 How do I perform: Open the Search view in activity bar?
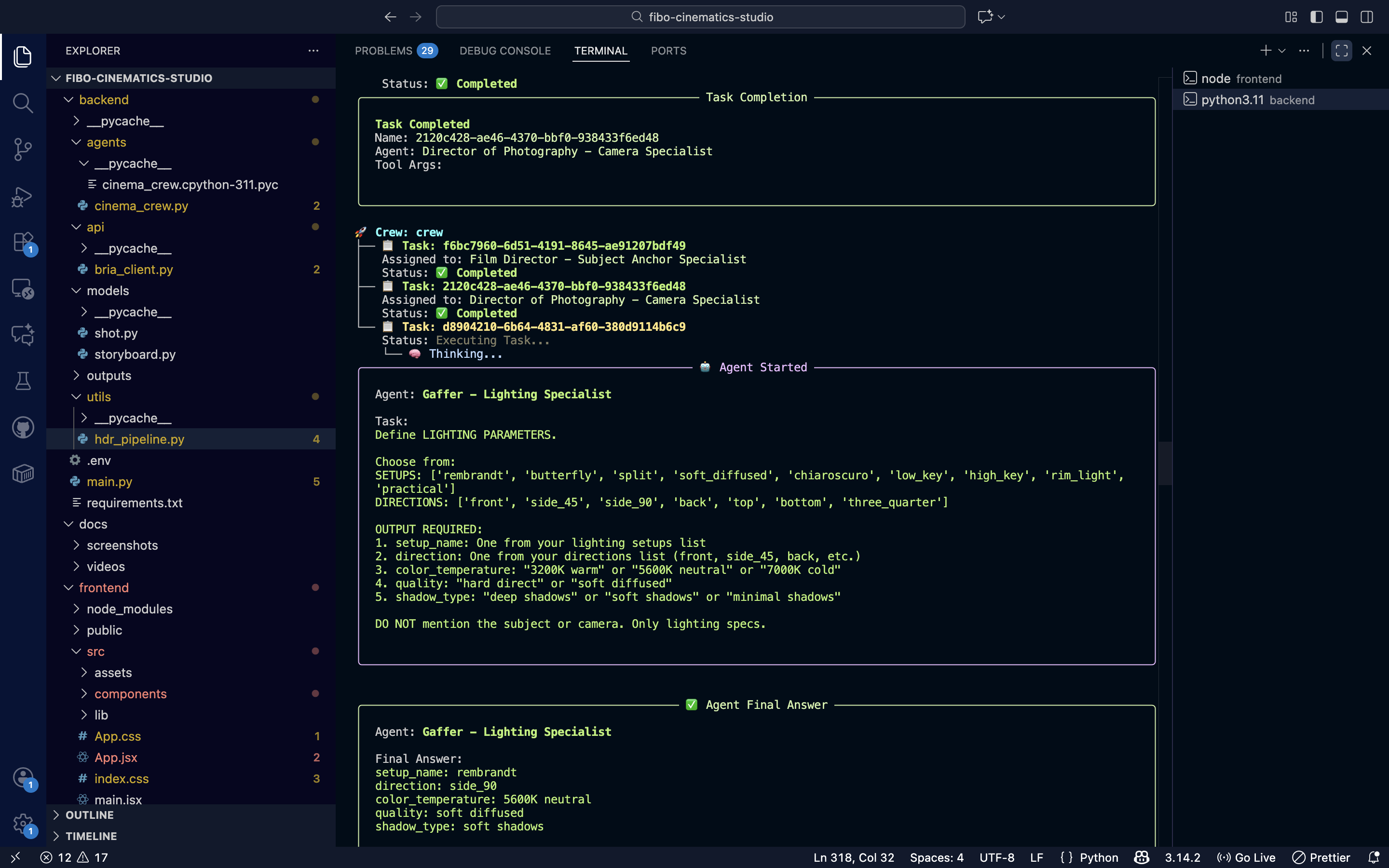tap(22, 103)
